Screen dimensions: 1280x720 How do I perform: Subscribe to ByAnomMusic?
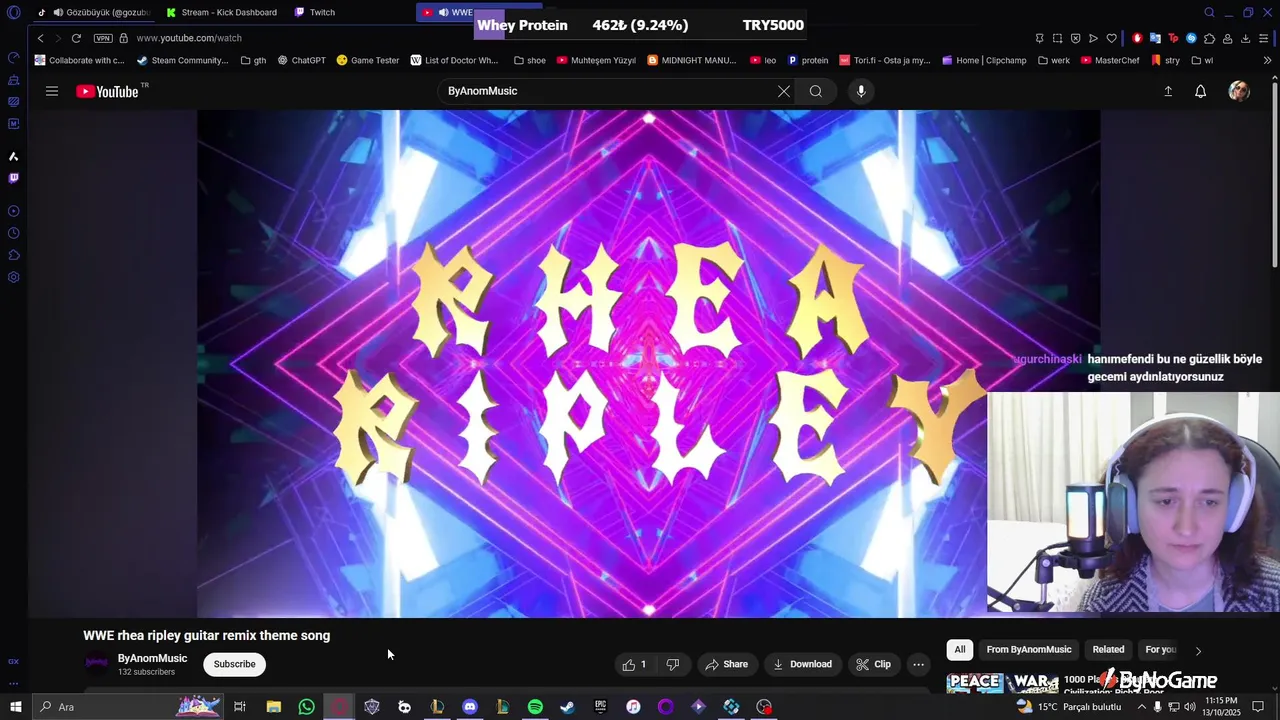point(234,664)
